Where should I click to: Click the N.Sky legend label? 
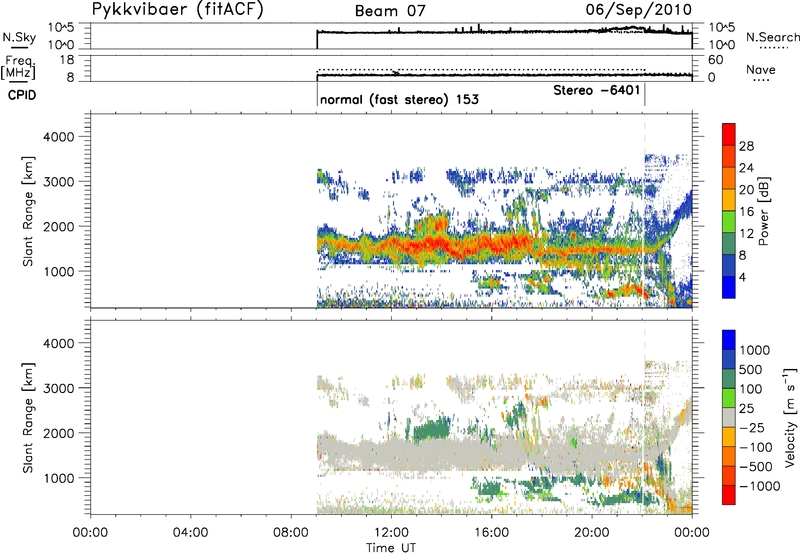click(x=19, y=37)
